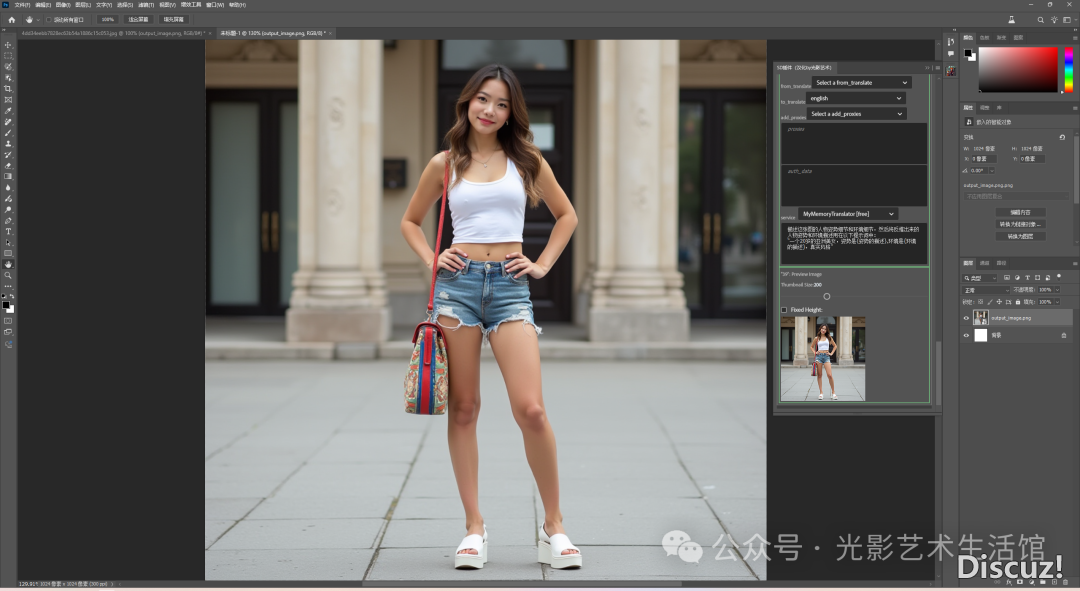
Task: Click the preview image thumbnail in plugin panel
Action: click(822, 358)
